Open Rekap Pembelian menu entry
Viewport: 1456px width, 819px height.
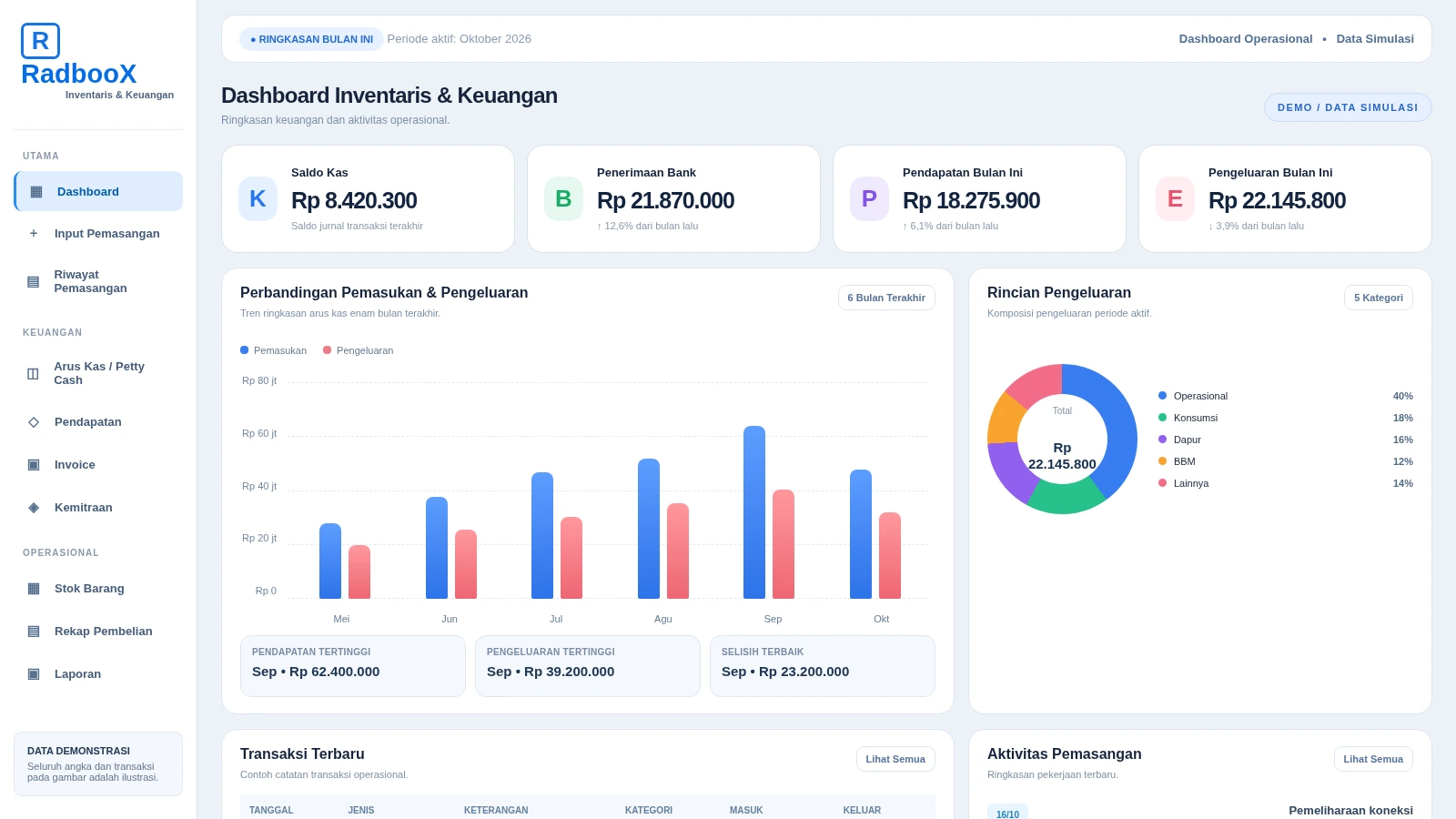tap(98, 631)
